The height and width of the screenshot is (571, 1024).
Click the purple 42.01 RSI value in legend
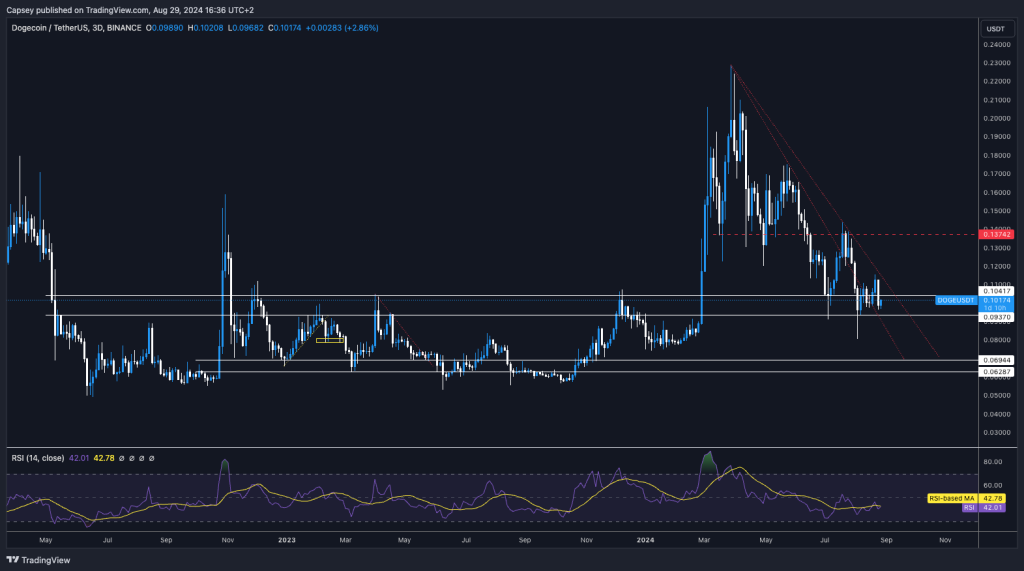79,457
